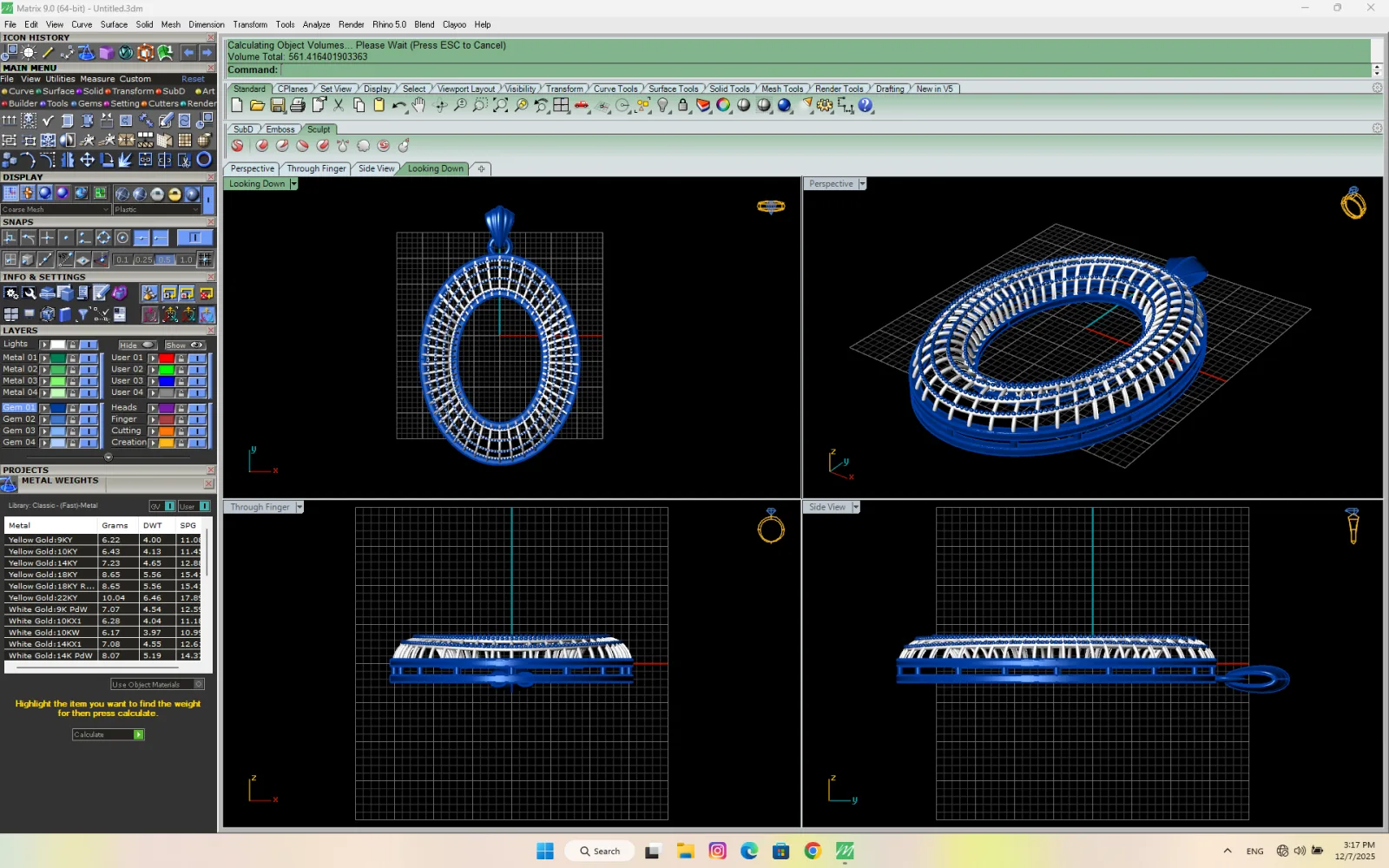Image resolution: width=1389 pixels, height=868 pixels.
Task: Toggle the Use Object Materials option
Action: point(157,685)
